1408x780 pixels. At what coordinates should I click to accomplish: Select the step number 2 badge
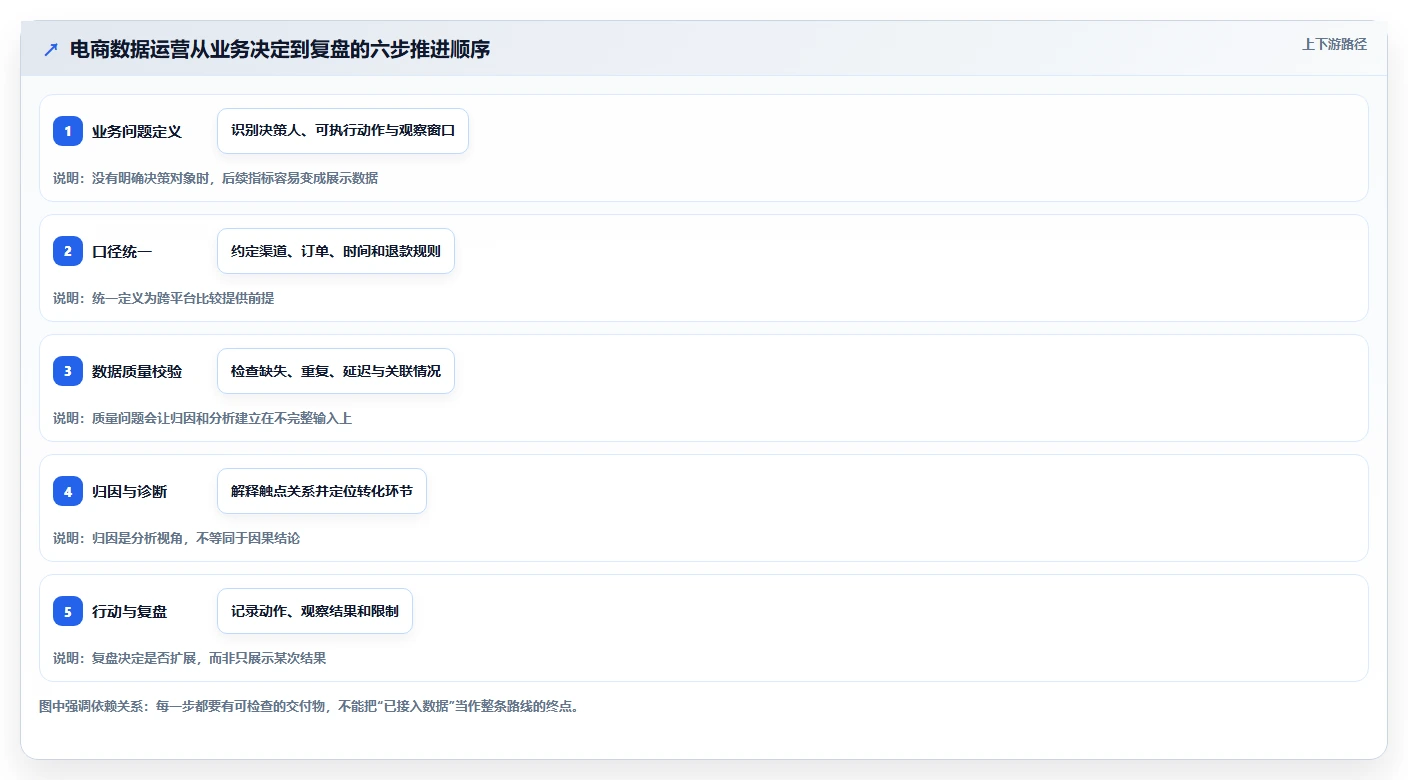68,251
